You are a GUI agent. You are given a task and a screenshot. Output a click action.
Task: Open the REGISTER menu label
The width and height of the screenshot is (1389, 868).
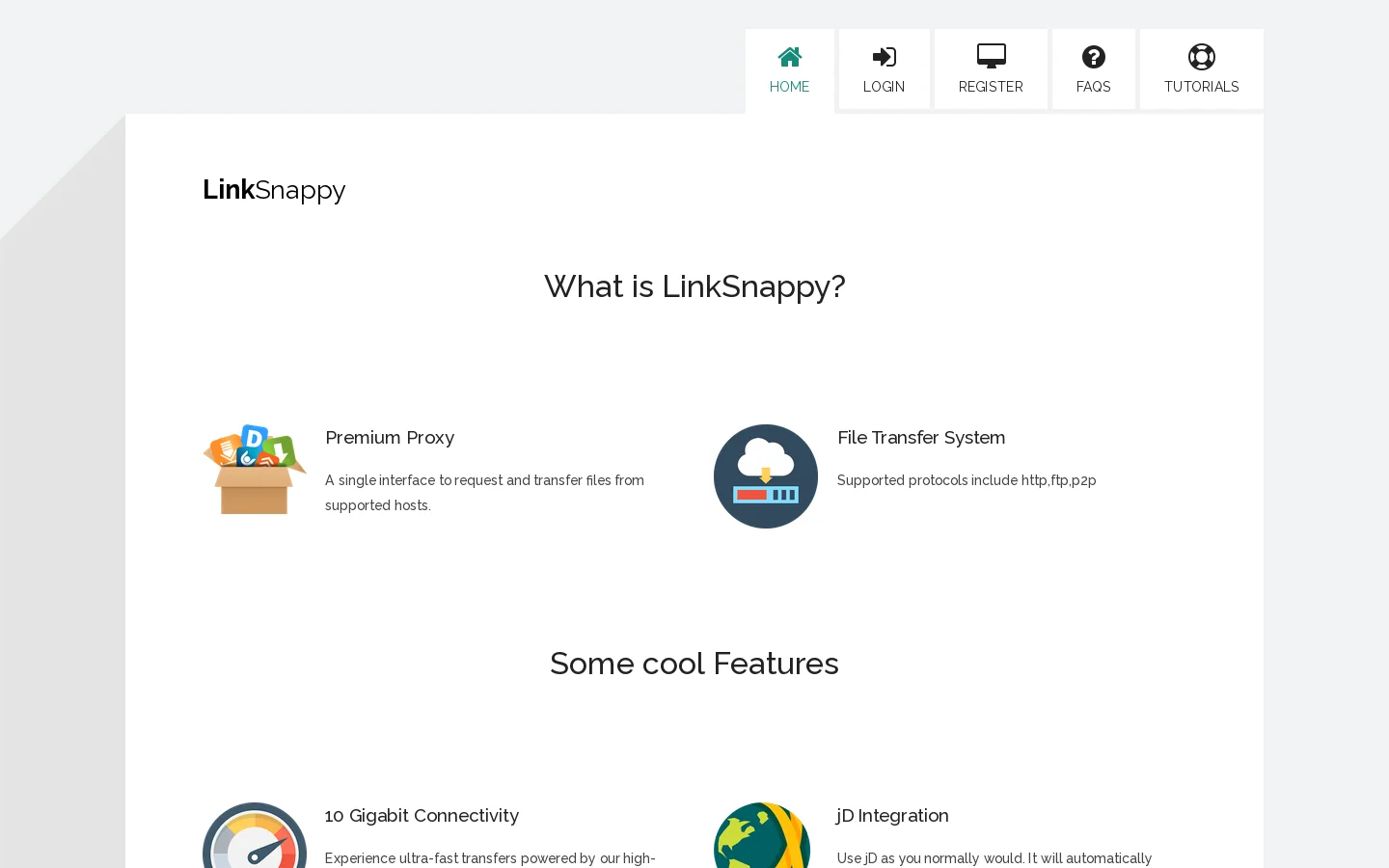click(991, 87)
